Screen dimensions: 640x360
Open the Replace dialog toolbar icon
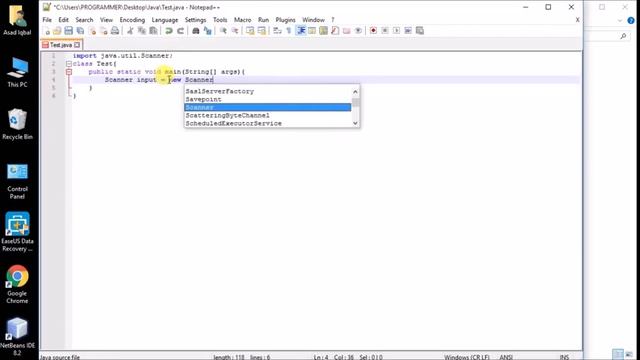pos(207,31)
